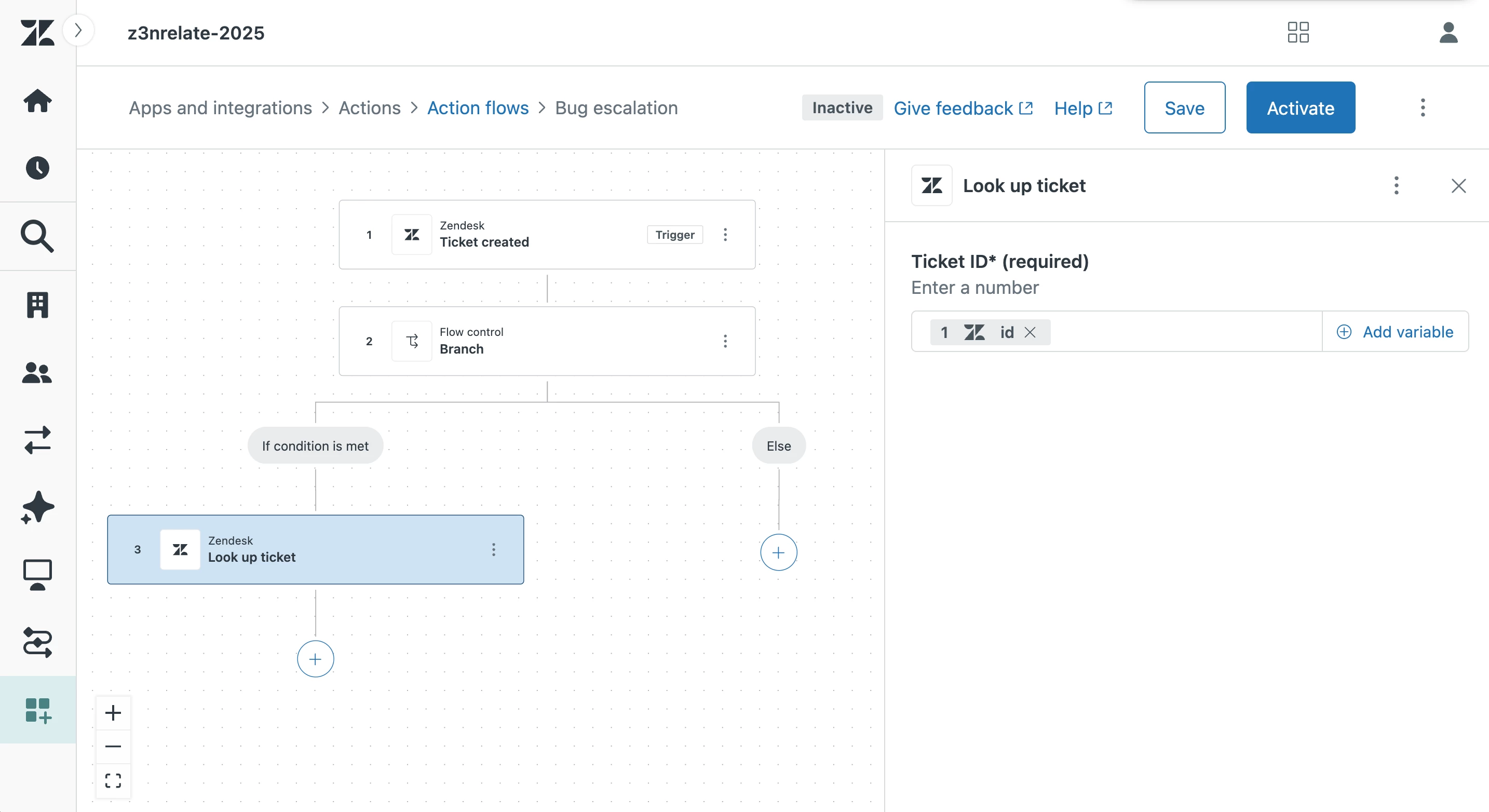Save the action flow

[x=1184, y=108]
